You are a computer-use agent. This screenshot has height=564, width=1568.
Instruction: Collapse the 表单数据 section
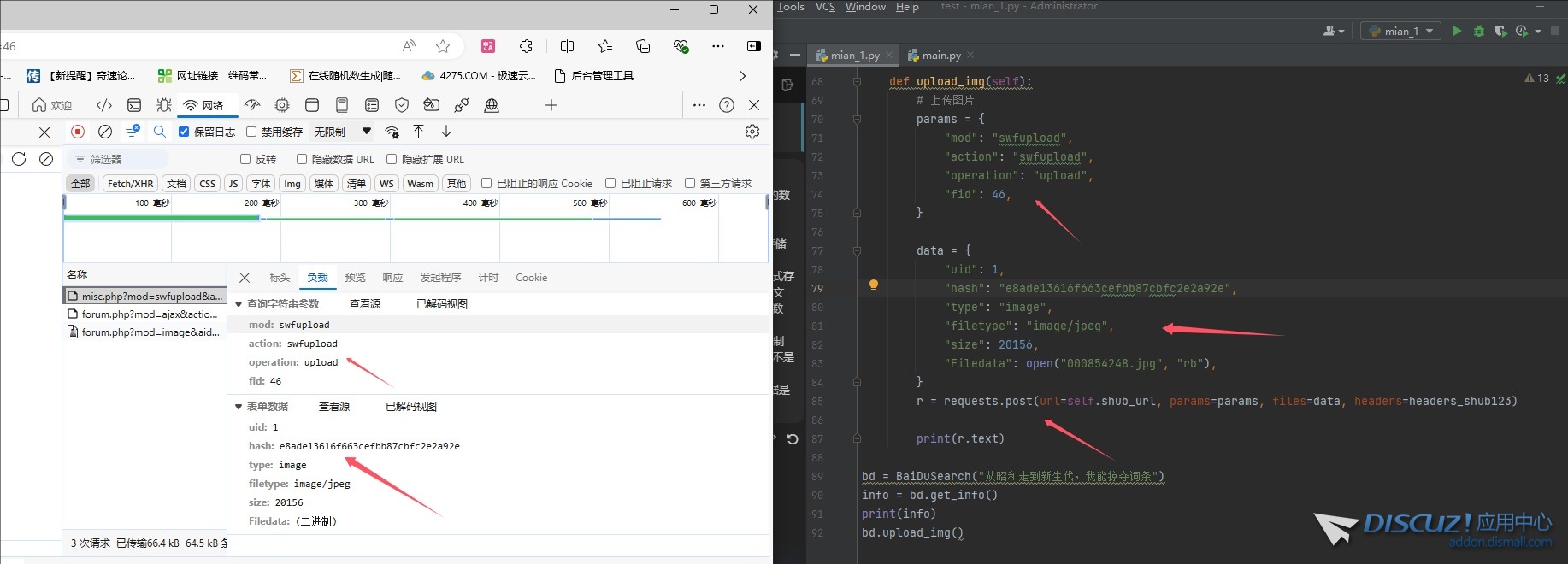coord(239,407)
